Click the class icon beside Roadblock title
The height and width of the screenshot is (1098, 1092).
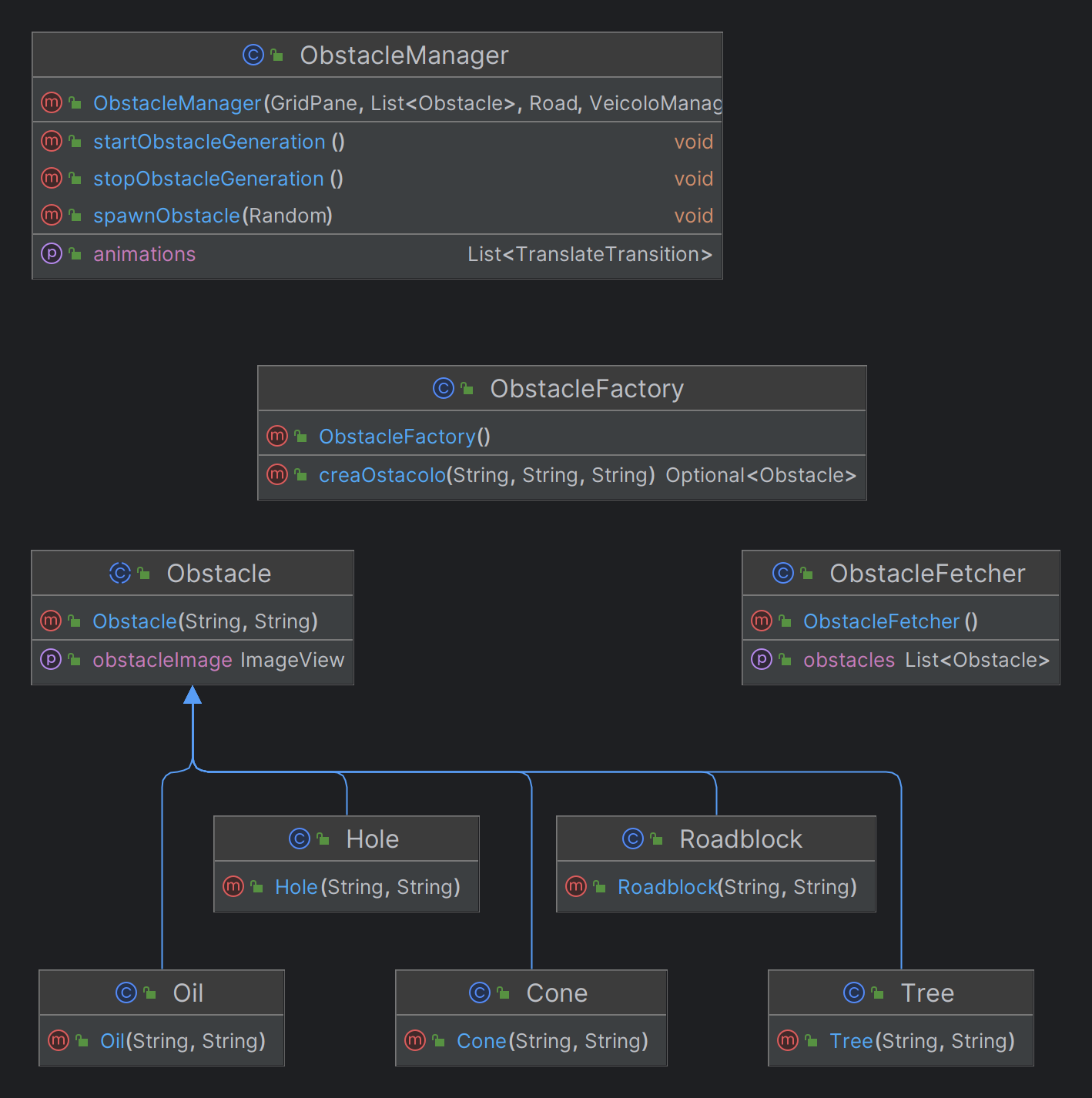632,839
